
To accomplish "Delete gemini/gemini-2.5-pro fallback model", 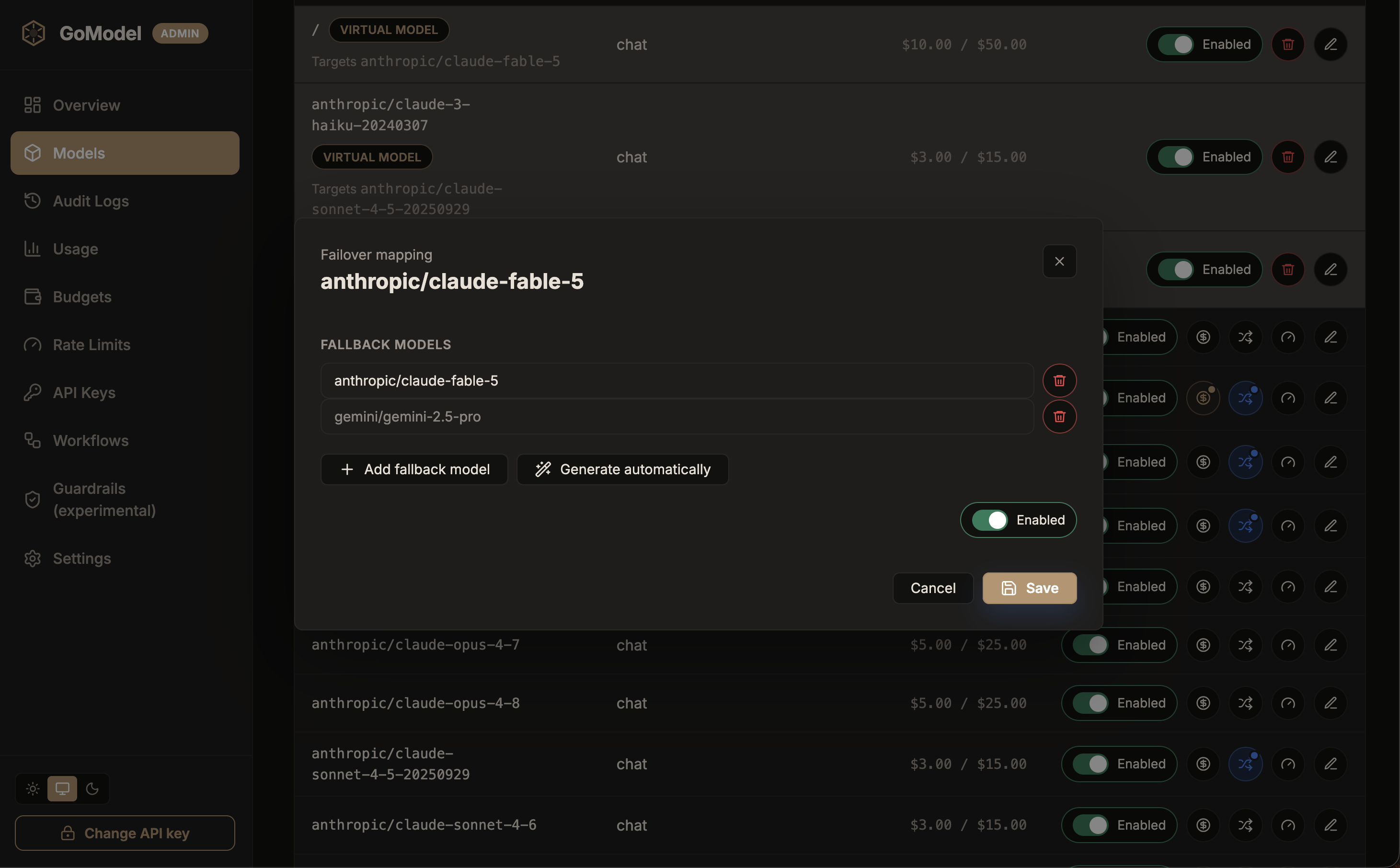I will pos(1059,416).
